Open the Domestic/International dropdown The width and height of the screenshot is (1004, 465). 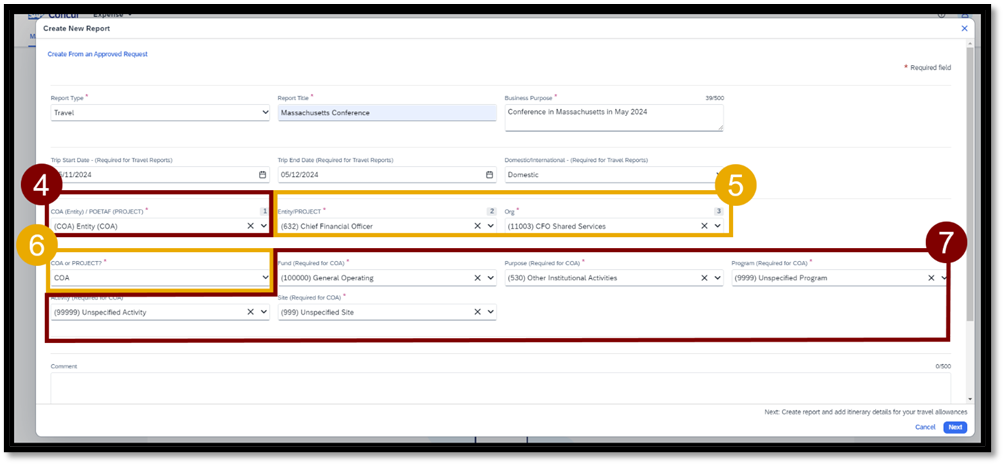pyautogui.click(x=612, y=174)
